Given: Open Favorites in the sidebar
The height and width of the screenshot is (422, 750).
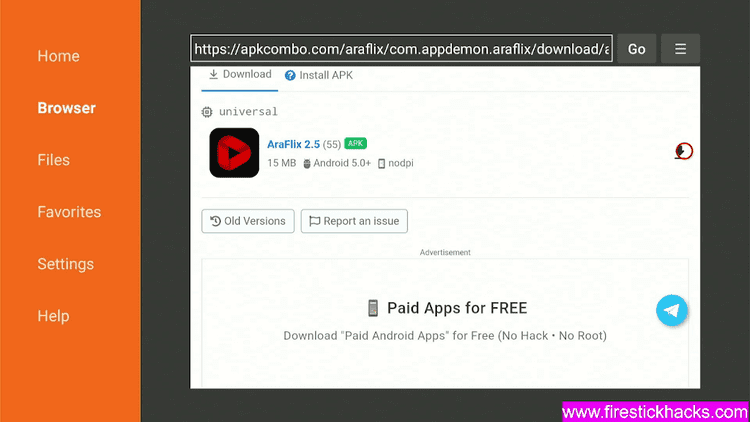Looking at the screenshot, I should pos(69,212).
